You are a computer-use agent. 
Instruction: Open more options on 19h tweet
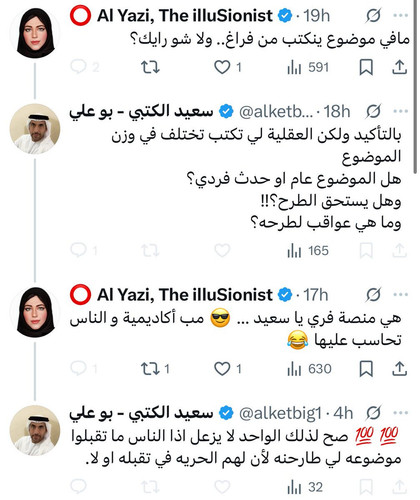(401, 16)
